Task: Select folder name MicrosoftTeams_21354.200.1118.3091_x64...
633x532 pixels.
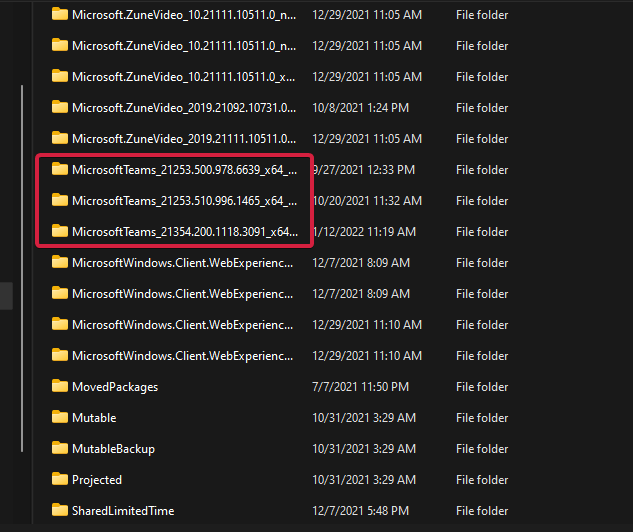Action: click(x=185, y=232)
